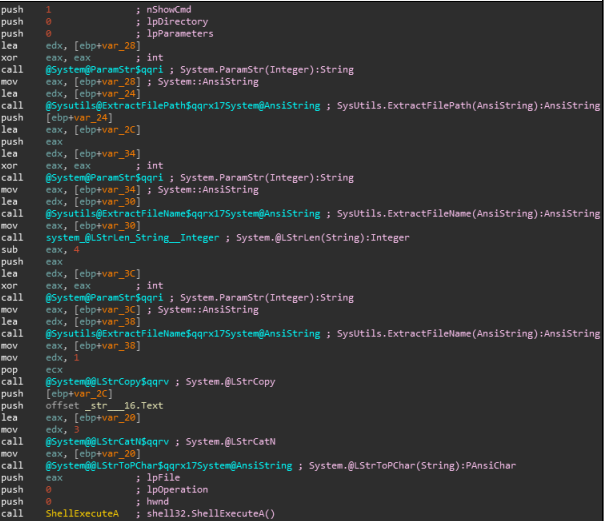Jump to the ShellExecuteA import
Image resolution: width=604 pixels, height=521 pixels.
click(x=82, y=513)
